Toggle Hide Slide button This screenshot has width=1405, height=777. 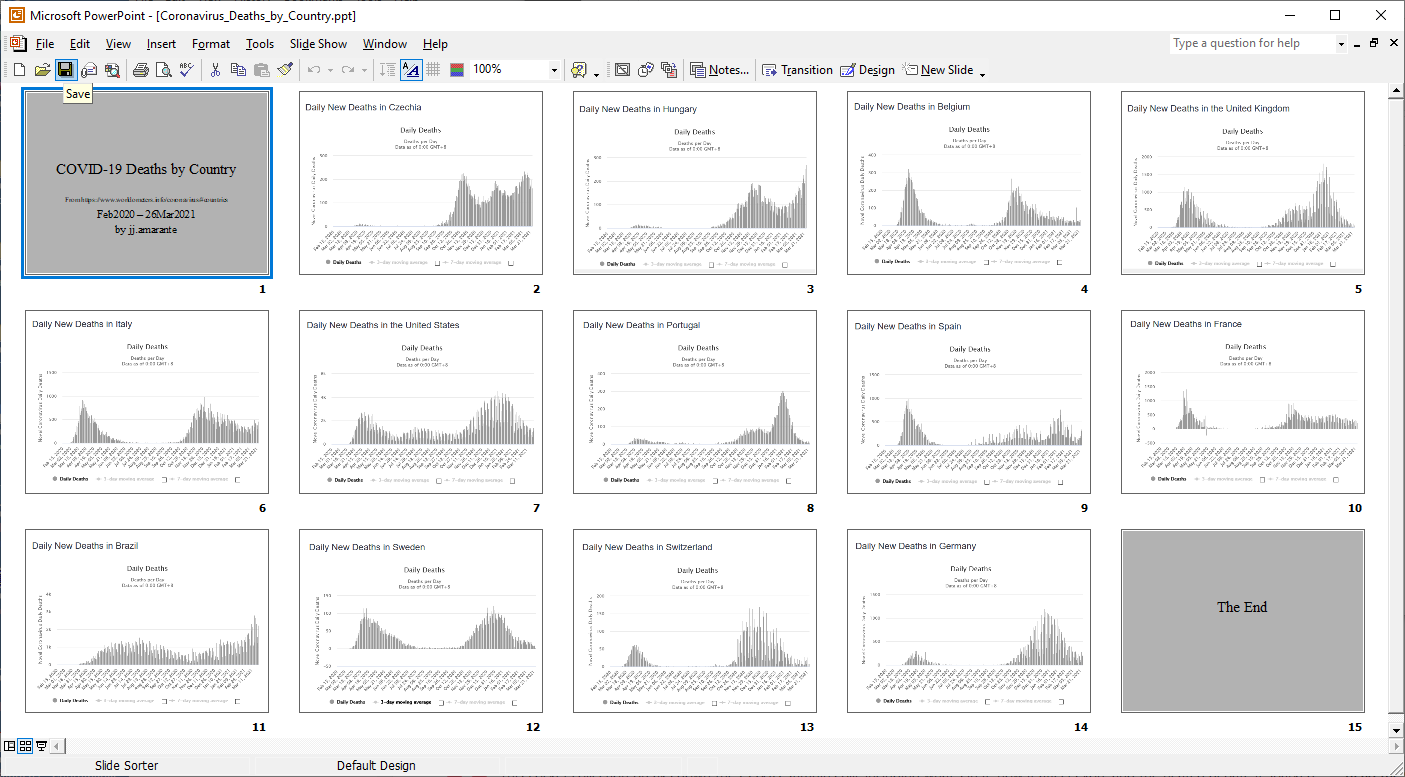tap(622, 70)
